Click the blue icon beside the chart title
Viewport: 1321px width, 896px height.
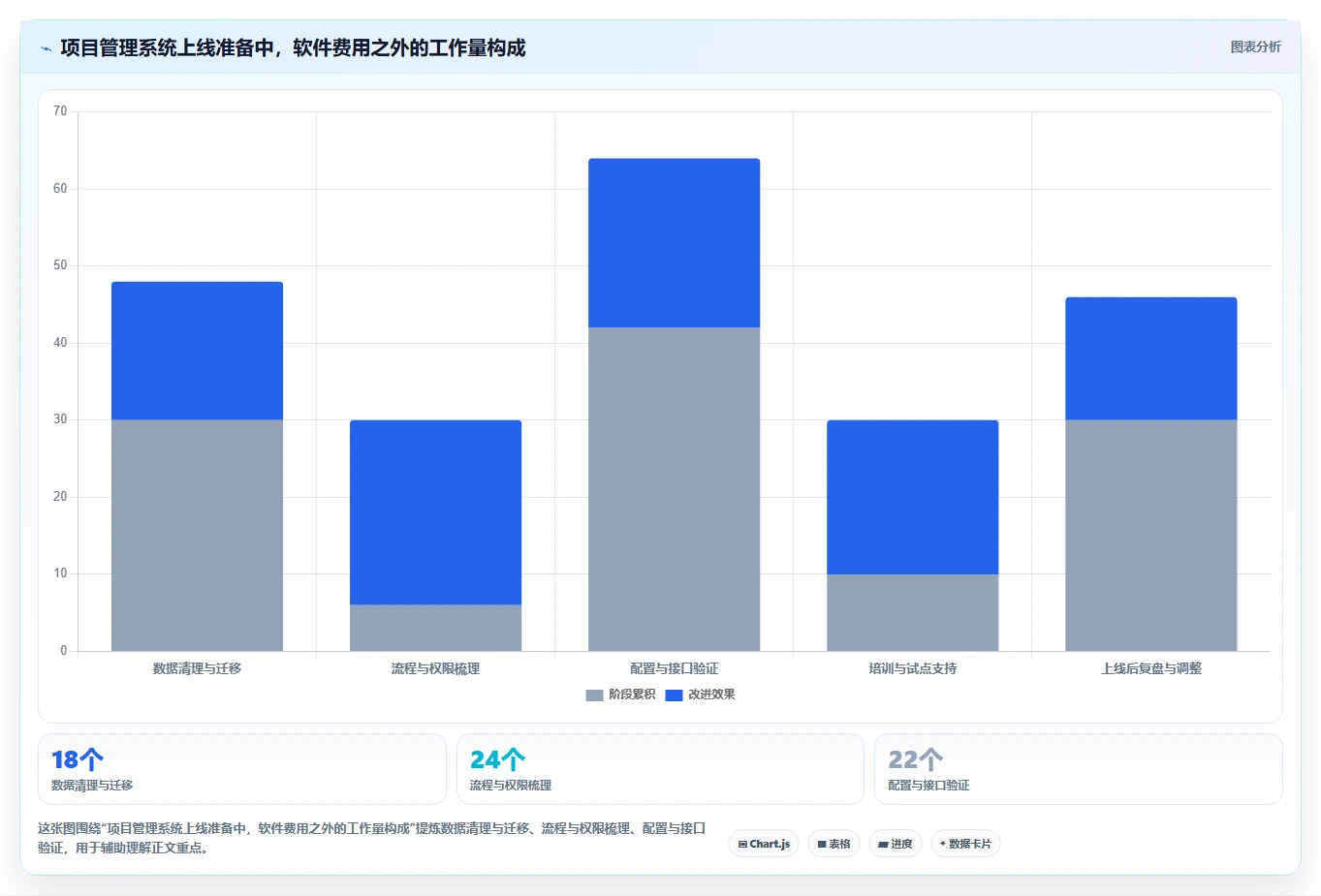click(46, 48)
